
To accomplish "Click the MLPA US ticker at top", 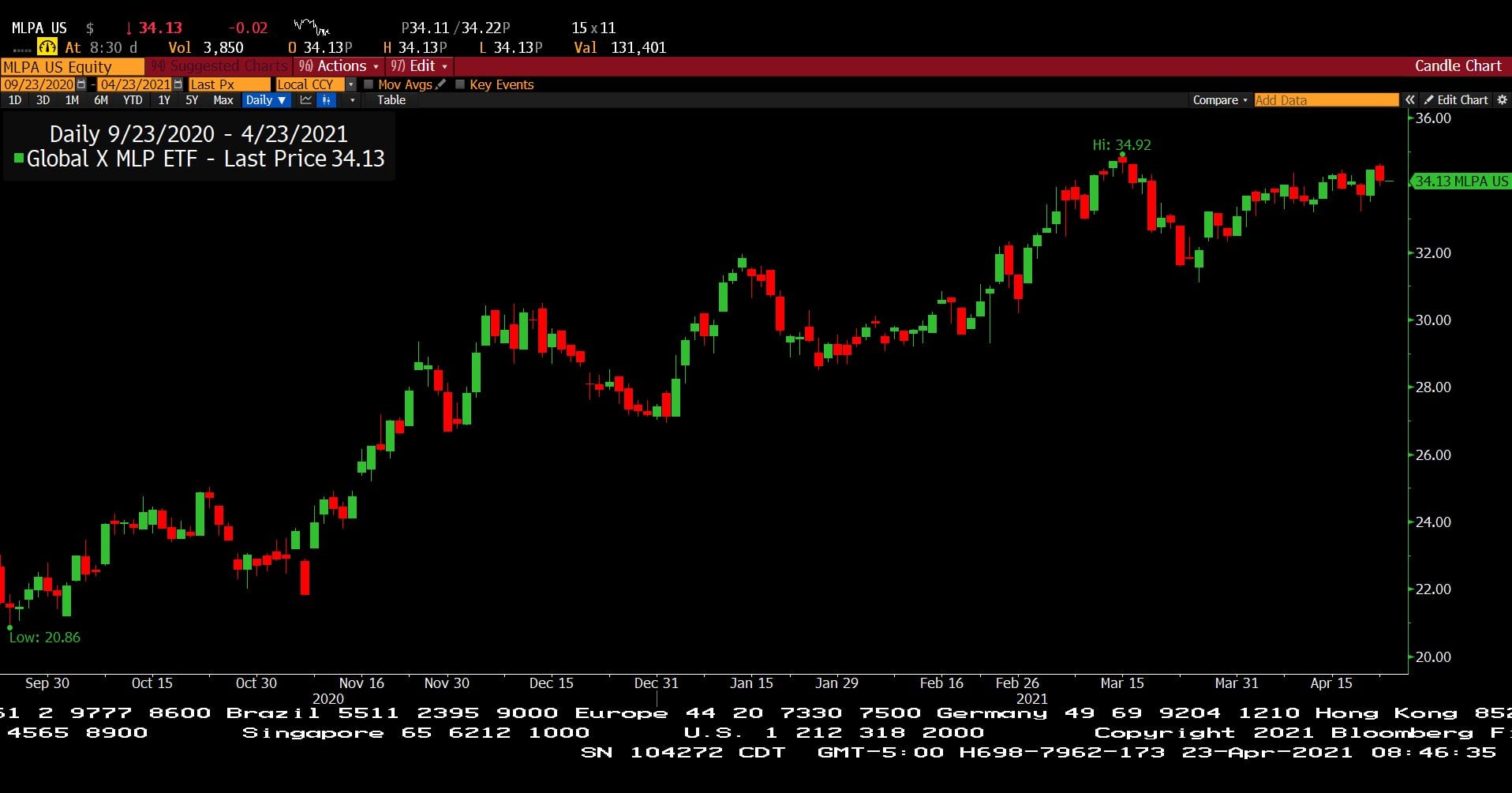I will click(39, 28).
